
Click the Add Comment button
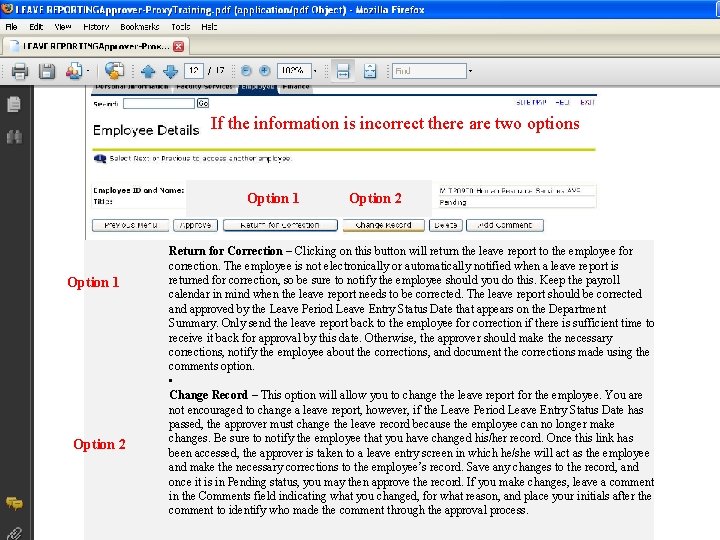505,225
